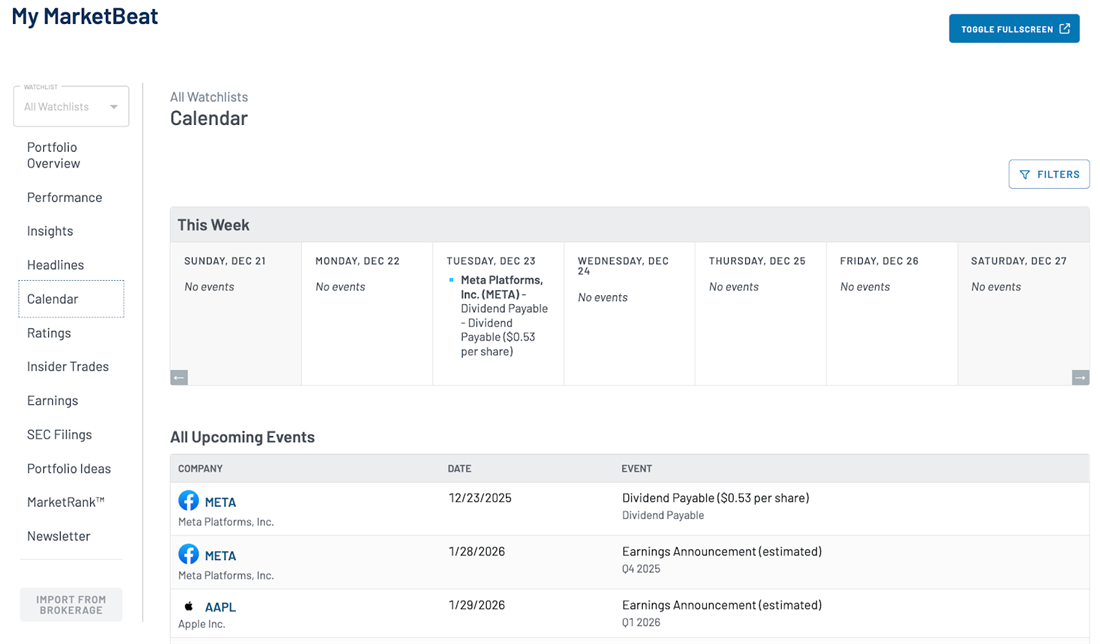
Task: Click the Wednesday, Dec 24 day header
Action: tap(623, 266)
